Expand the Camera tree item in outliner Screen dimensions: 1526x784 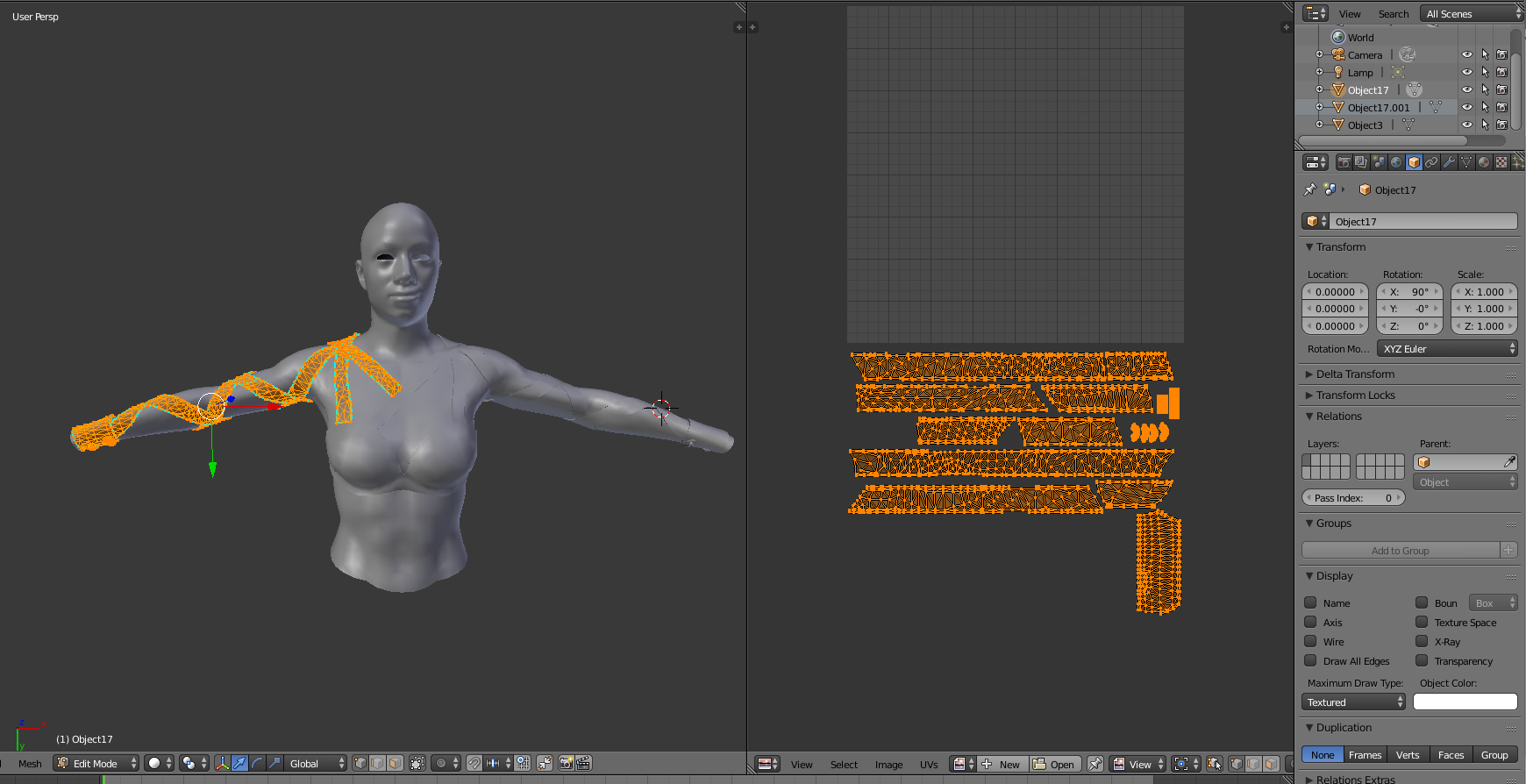click(x=1319, y=54)
